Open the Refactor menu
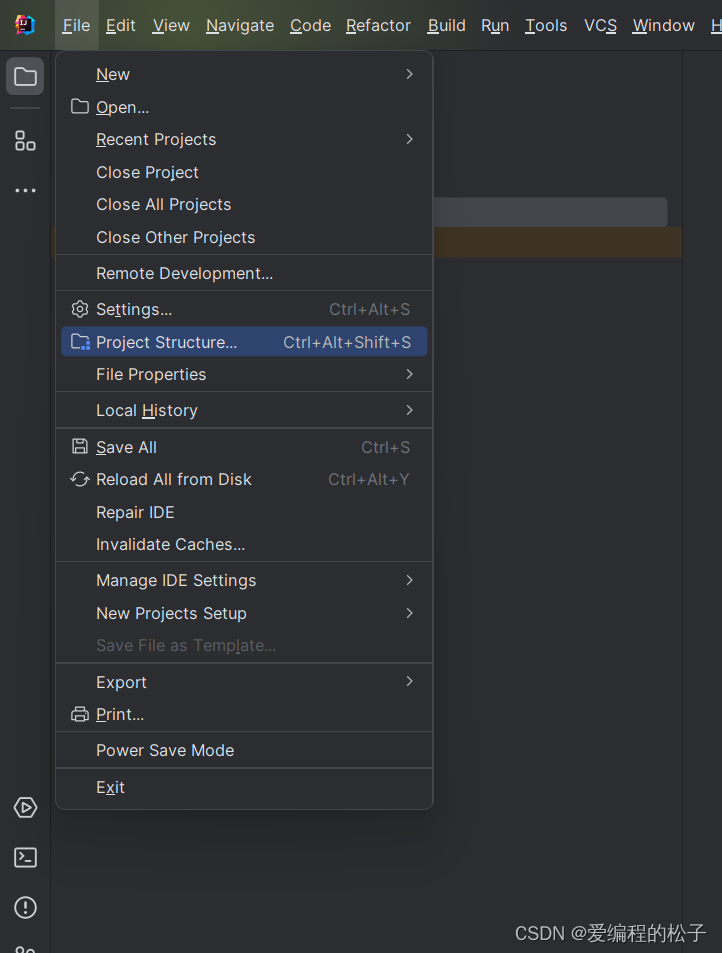 tap(378, 26)
